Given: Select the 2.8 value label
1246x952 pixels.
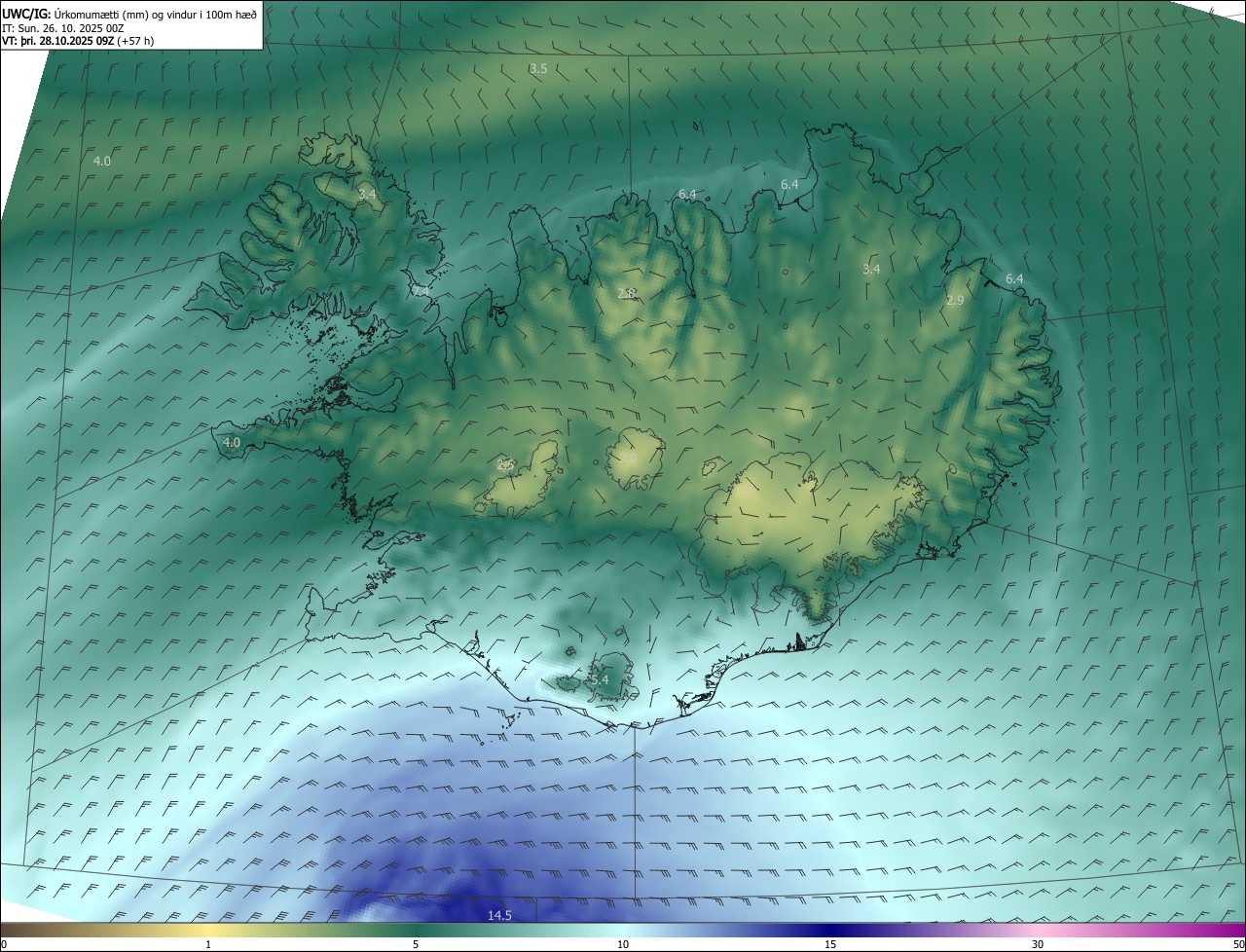Looking at the screenshot, I should coord(627,293).
